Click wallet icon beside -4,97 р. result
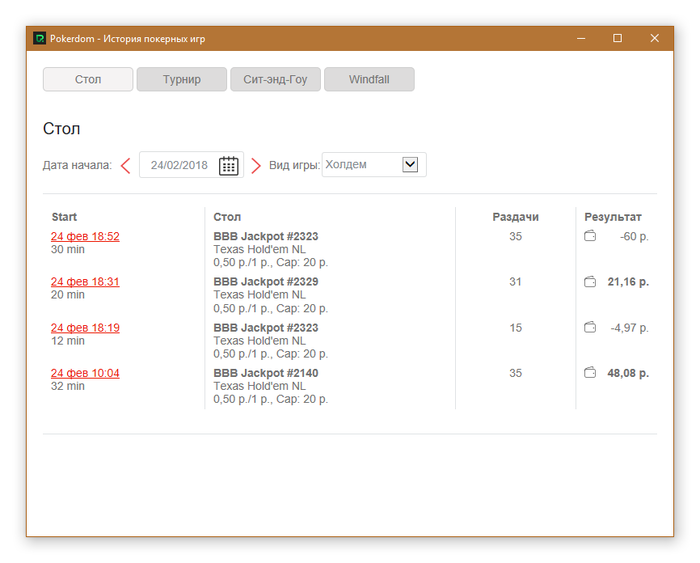700x563 pixels. click(x=590, y=327)
